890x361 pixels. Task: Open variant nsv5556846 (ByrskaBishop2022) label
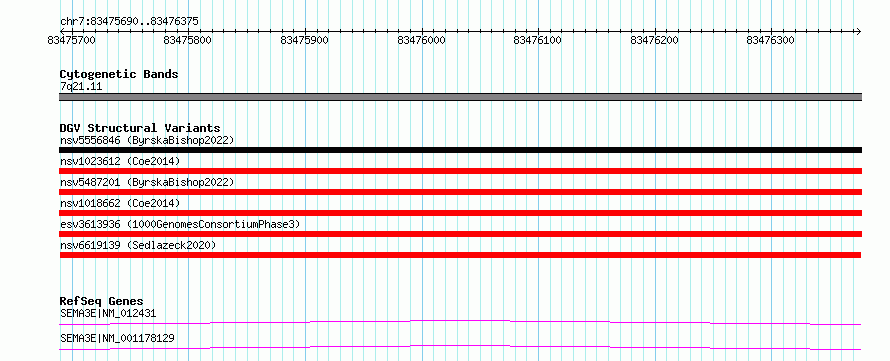pos(147,140)
